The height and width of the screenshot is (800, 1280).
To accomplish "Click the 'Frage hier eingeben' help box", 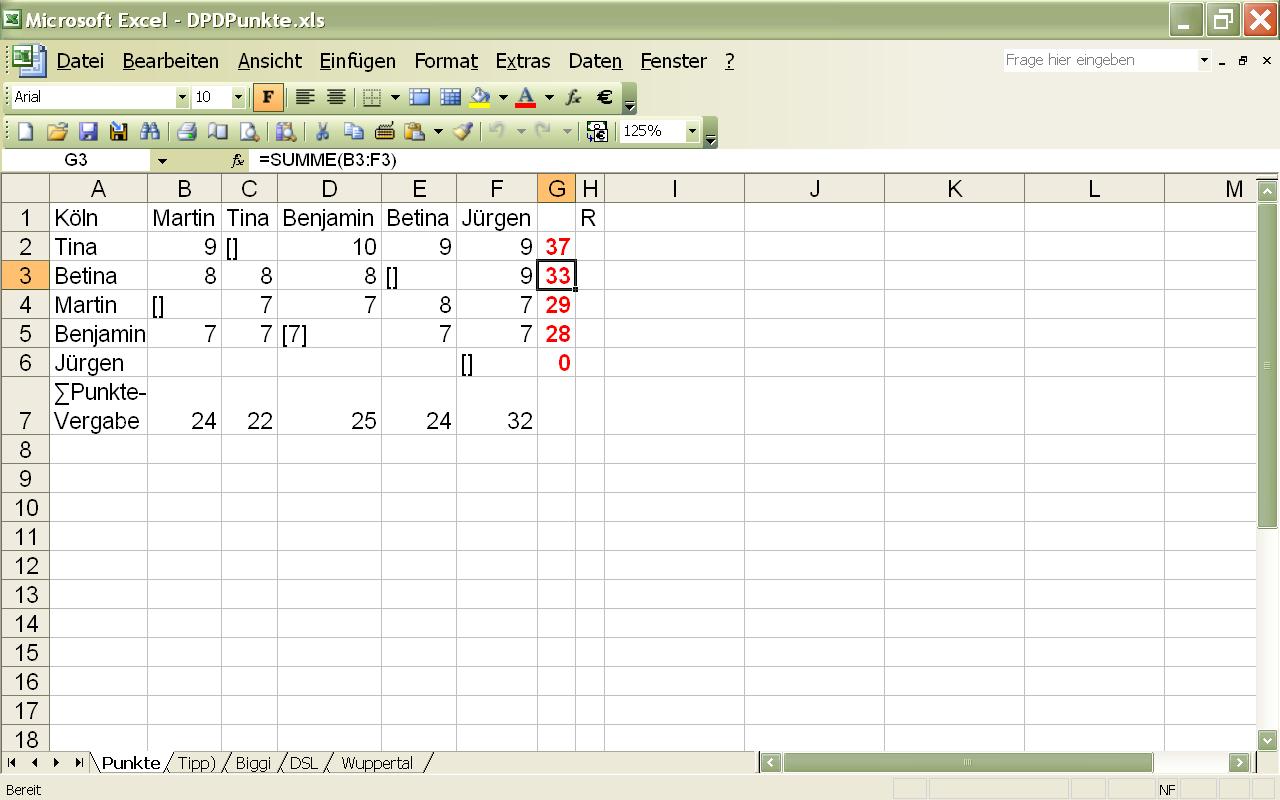I will point(1100,60).
